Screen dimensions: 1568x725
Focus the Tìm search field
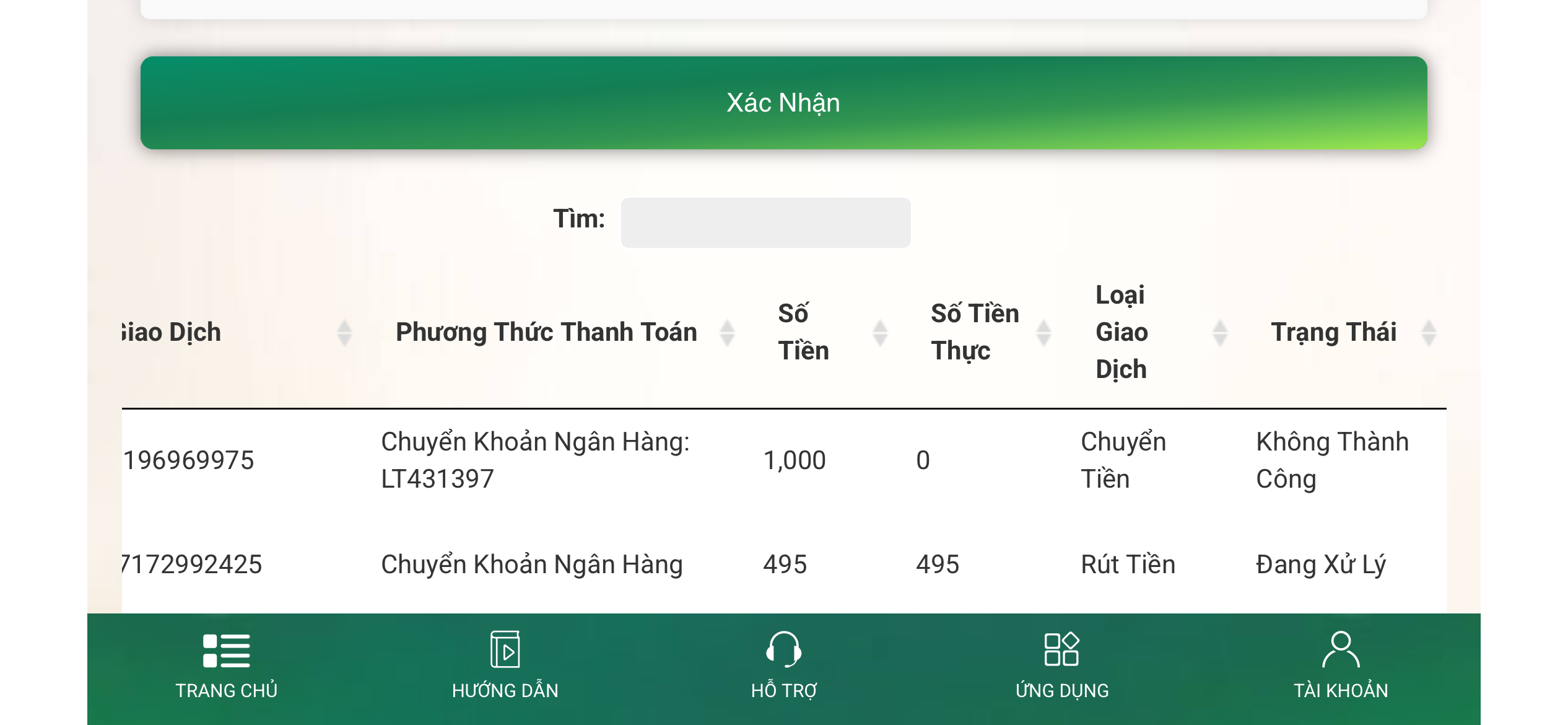[765, 222]
